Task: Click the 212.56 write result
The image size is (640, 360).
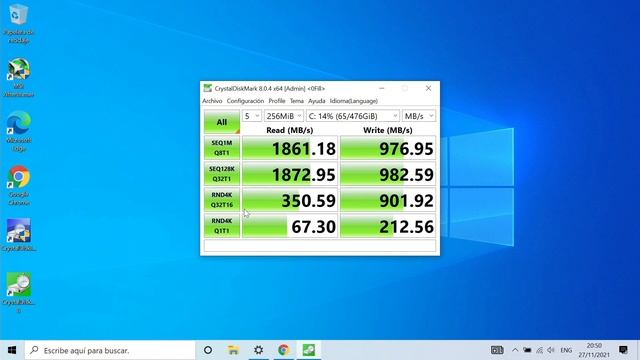Action: tap(388, 226)
